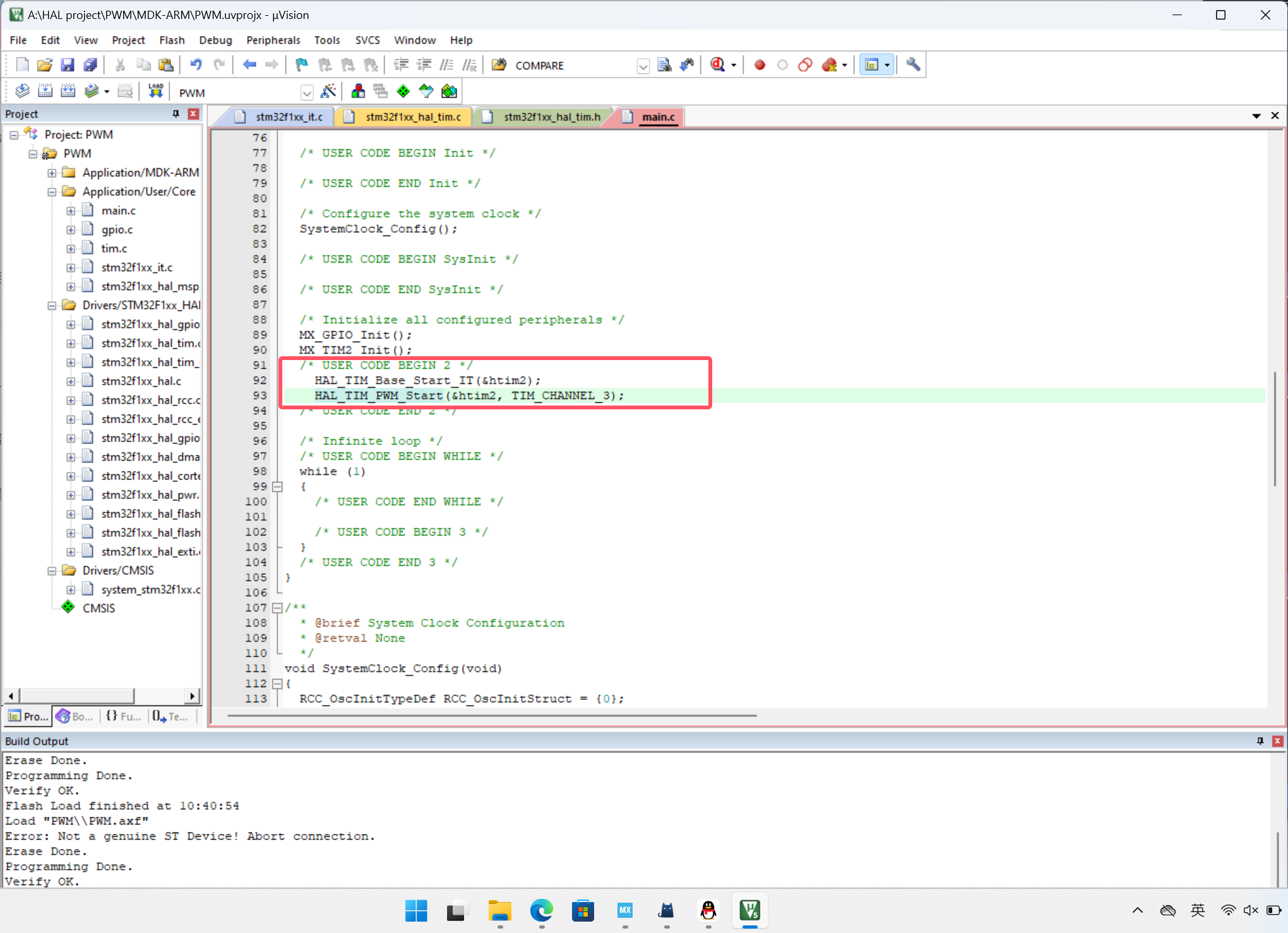1288x933 pixels.
Task: Expand the main.c tree node
Action: [71, 210]
